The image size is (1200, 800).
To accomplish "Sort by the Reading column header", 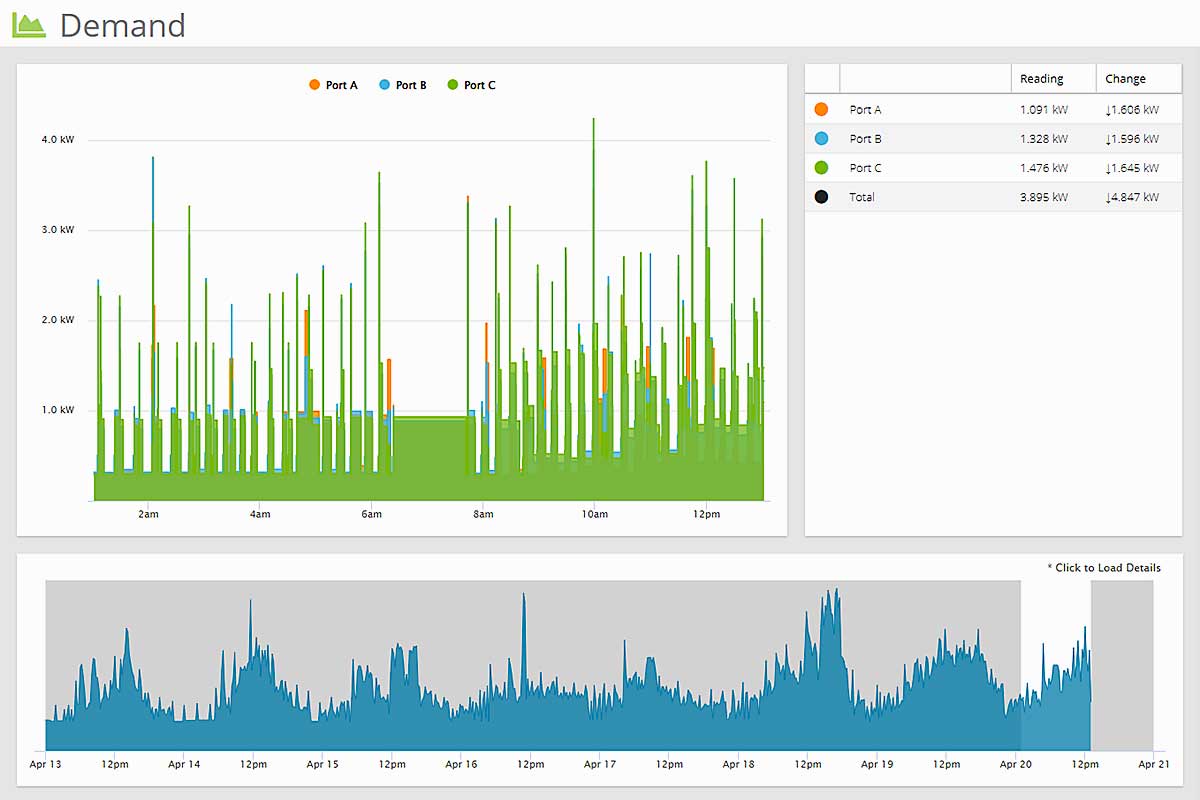I will pos(1041,79).
